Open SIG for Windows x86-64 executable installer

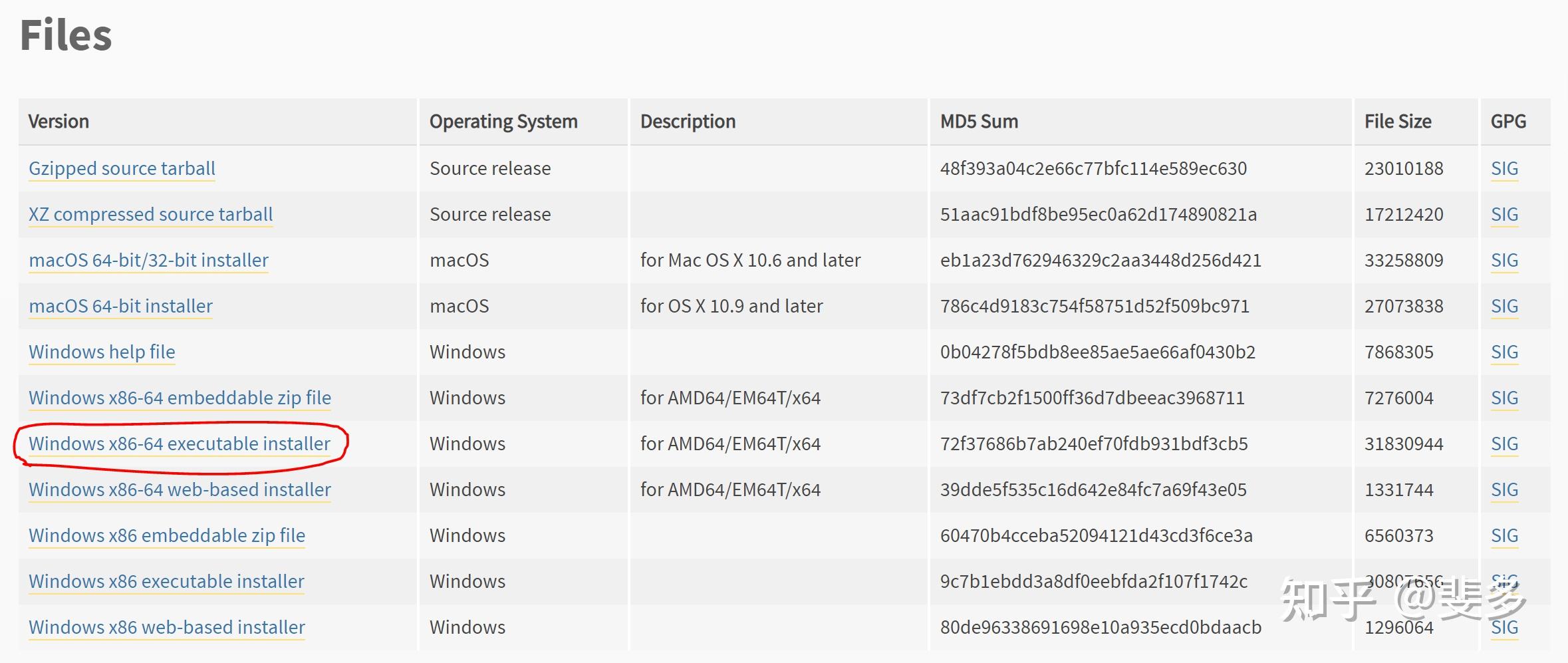(x=1504, y=444)
